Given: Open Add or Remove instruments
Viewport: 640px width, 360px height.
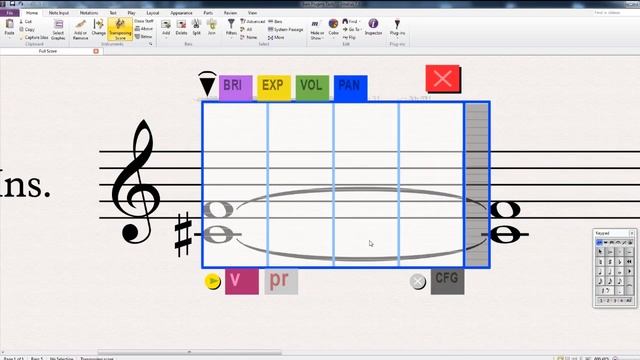Looking at the screenshot, I should coord(80,29).
